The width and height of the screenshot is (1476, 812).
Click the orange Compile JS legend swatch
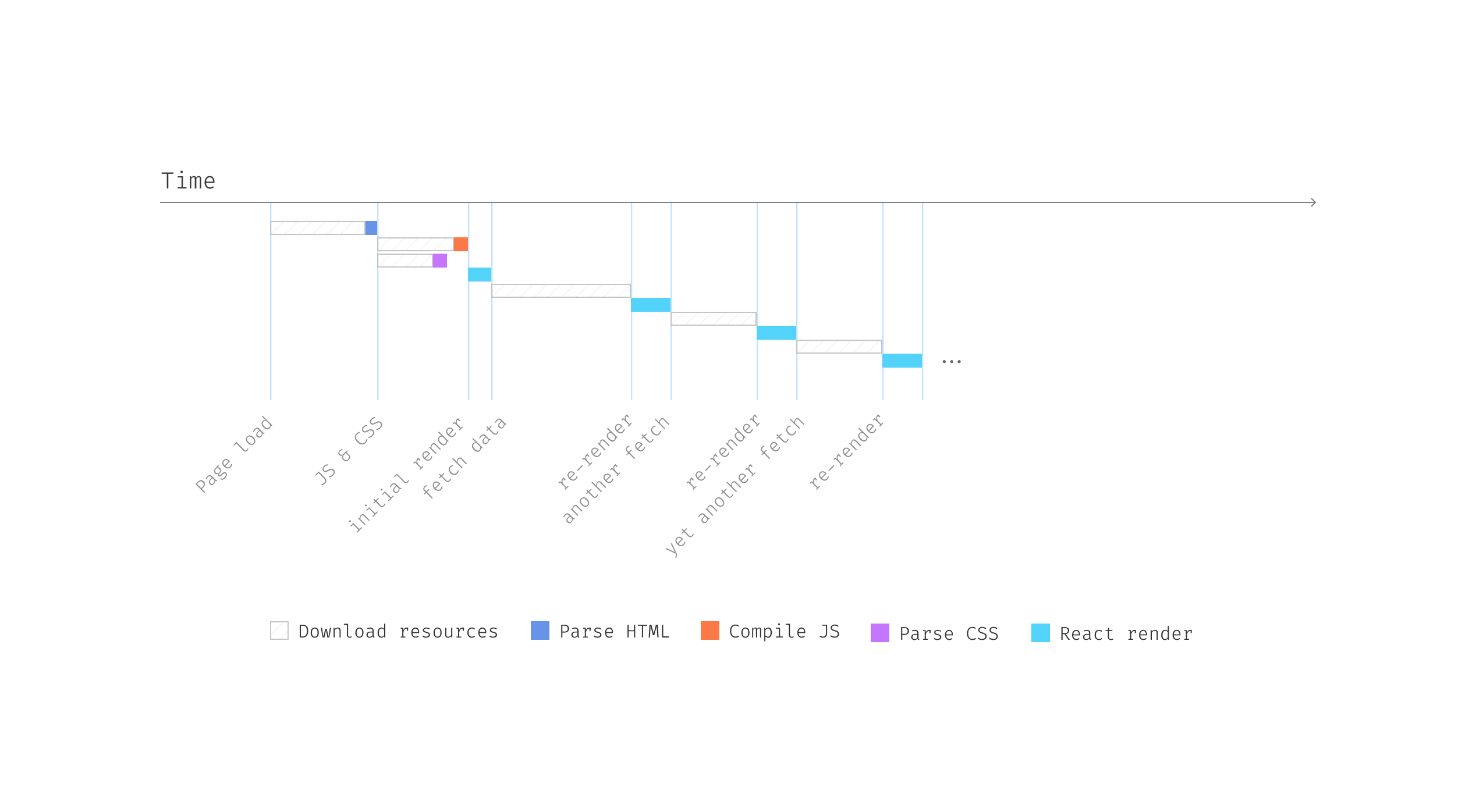click(x=709, y=631)
